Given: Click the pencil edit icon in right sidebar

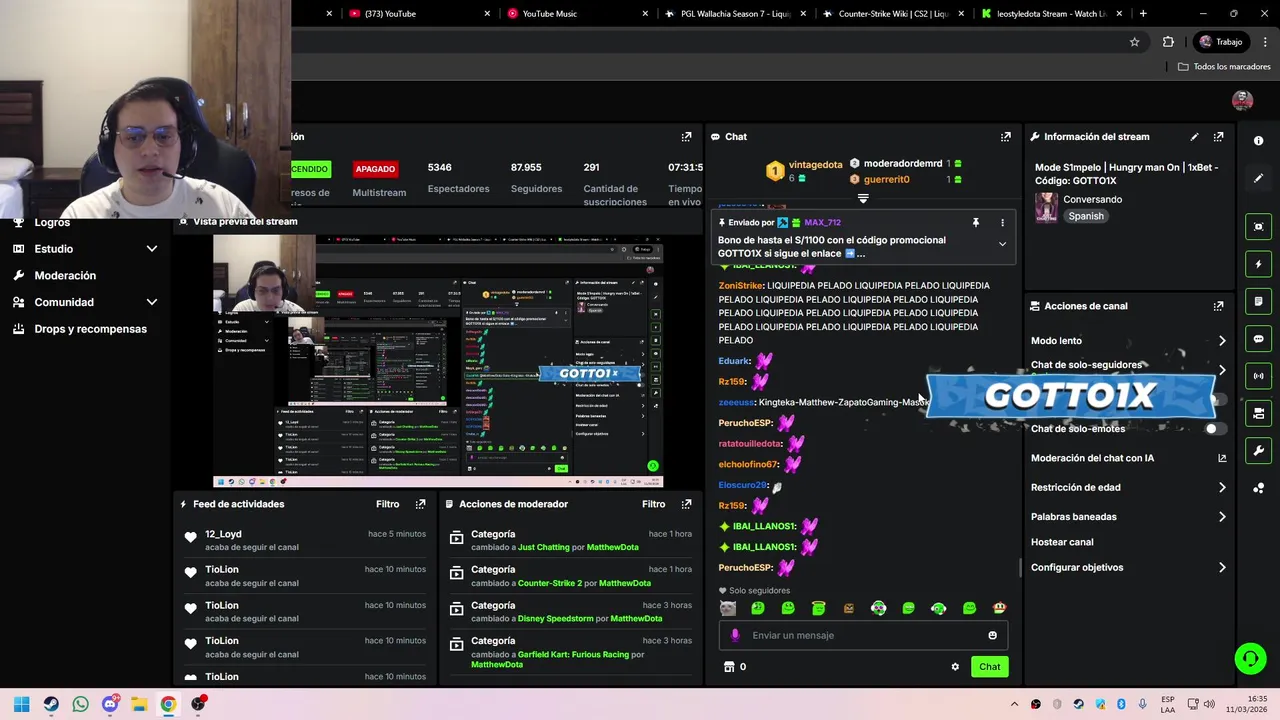Looking at the screenshot, I should 1258,178.
